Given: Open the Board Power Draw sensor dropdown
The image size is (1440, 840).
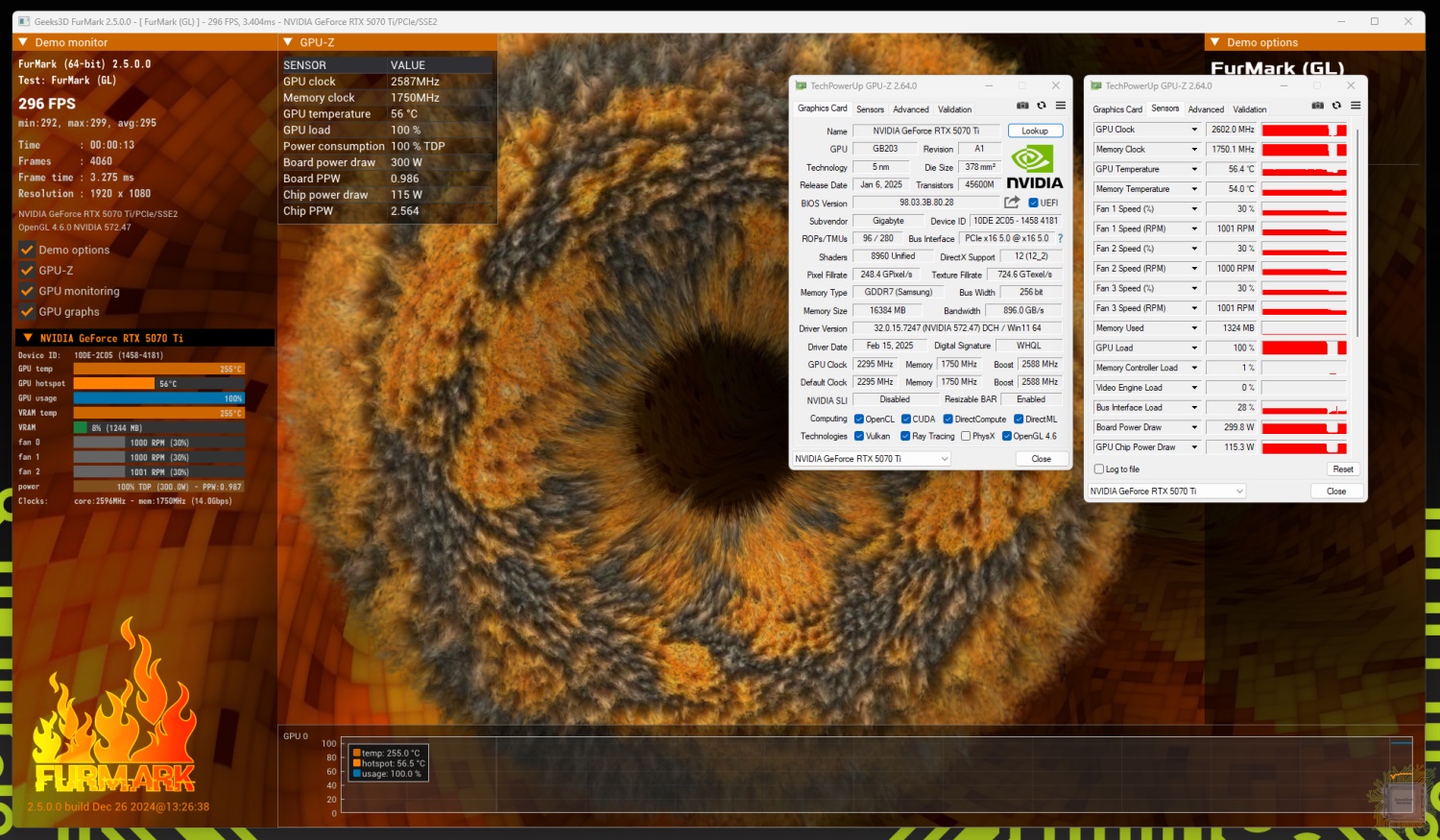Looking at the screenshot, I should [1194, 427].
